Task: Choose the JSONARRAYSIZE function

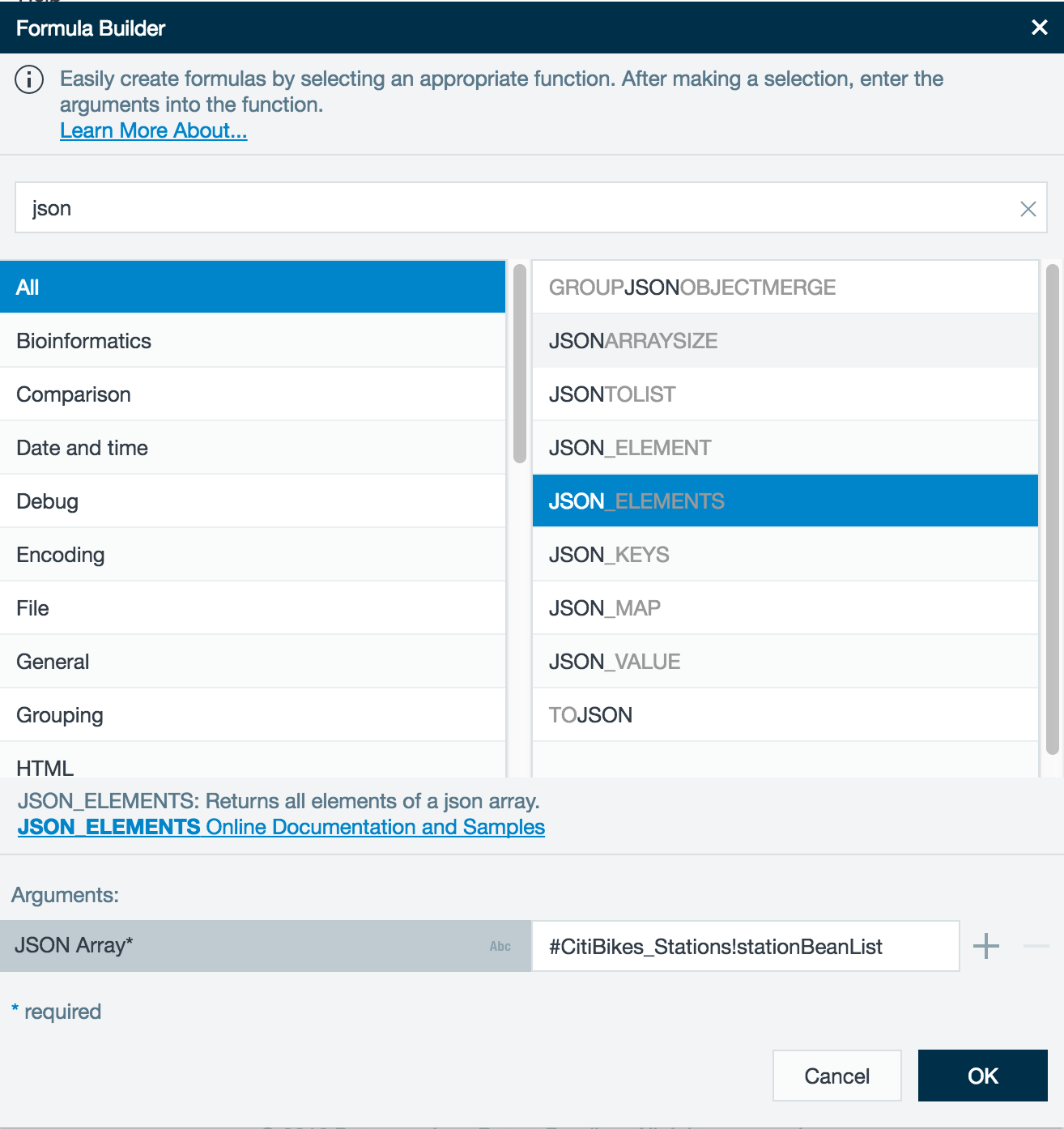Action: coord(785,341)
